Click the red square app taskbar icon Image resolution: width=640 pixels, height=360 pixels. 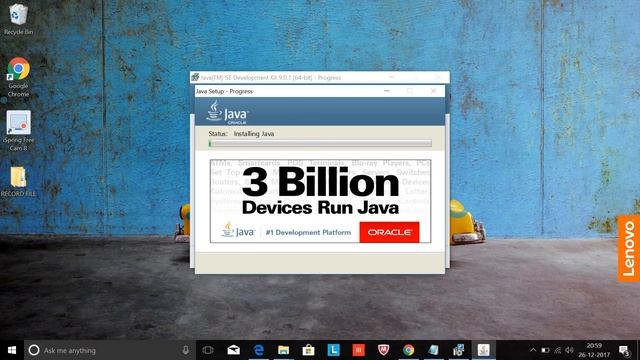click(358, 350)
